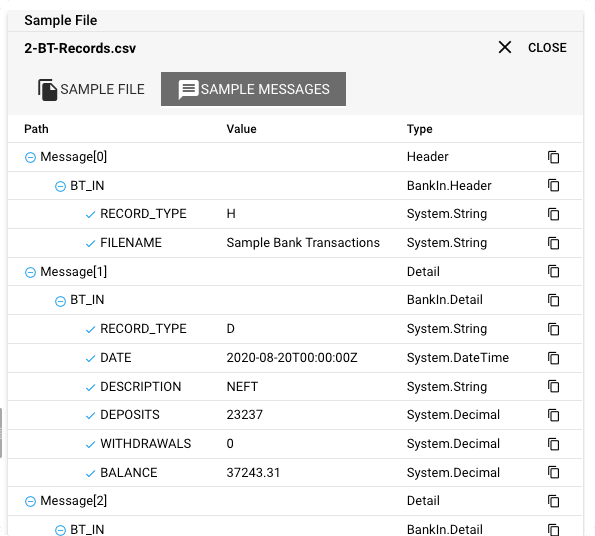
Task: Collapse the Message[0] node
Action: tap(30, 157)
